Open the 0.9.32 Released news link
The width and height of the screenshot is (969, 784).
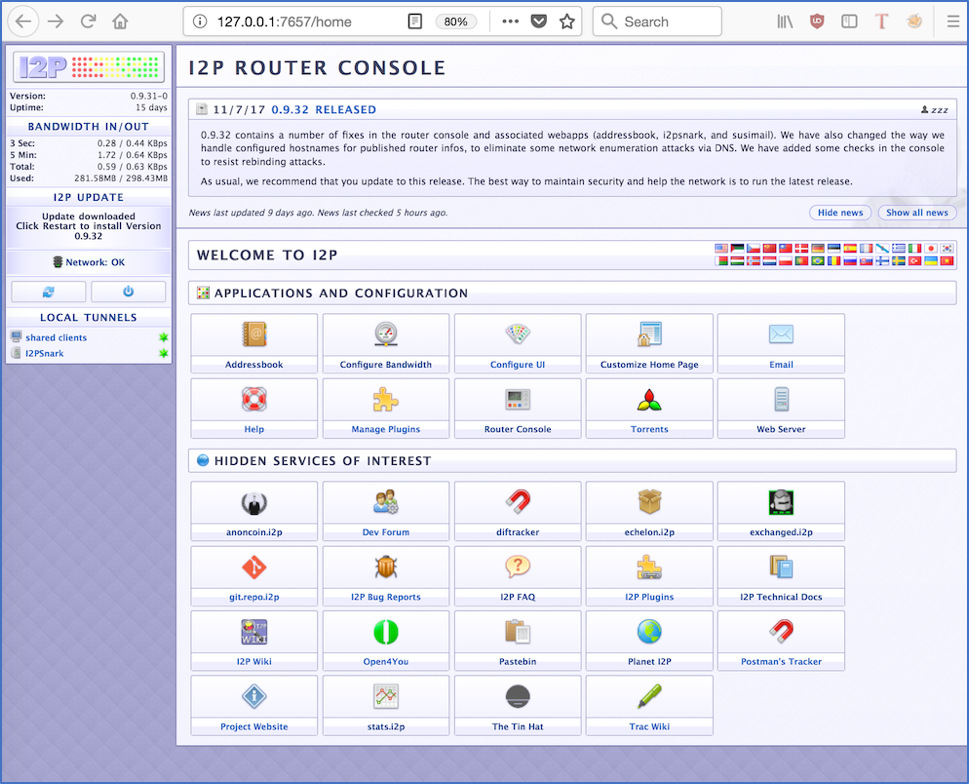pos(323,109)
